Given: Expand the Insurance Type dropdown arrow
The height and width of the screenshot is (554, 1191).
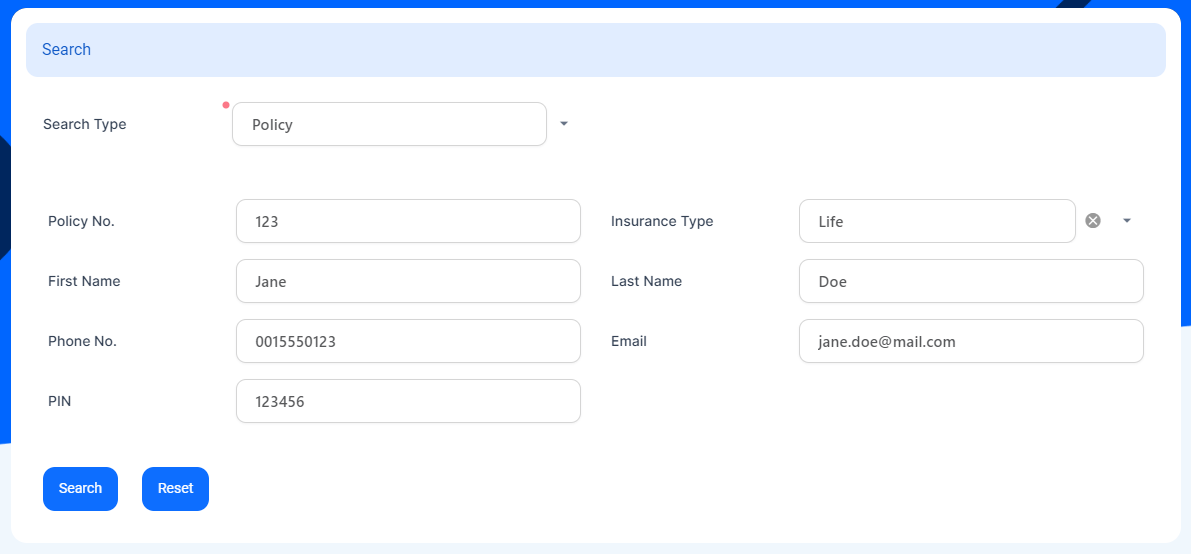Looking at the screenshot, I should (1127, 221).
